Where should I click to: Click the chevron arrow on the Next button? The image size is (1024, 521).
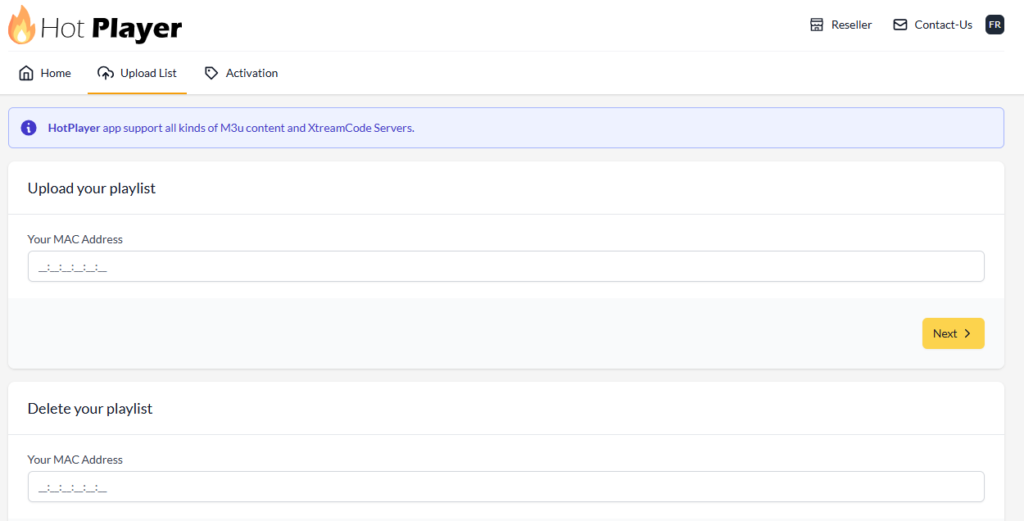tap(967, 334)
